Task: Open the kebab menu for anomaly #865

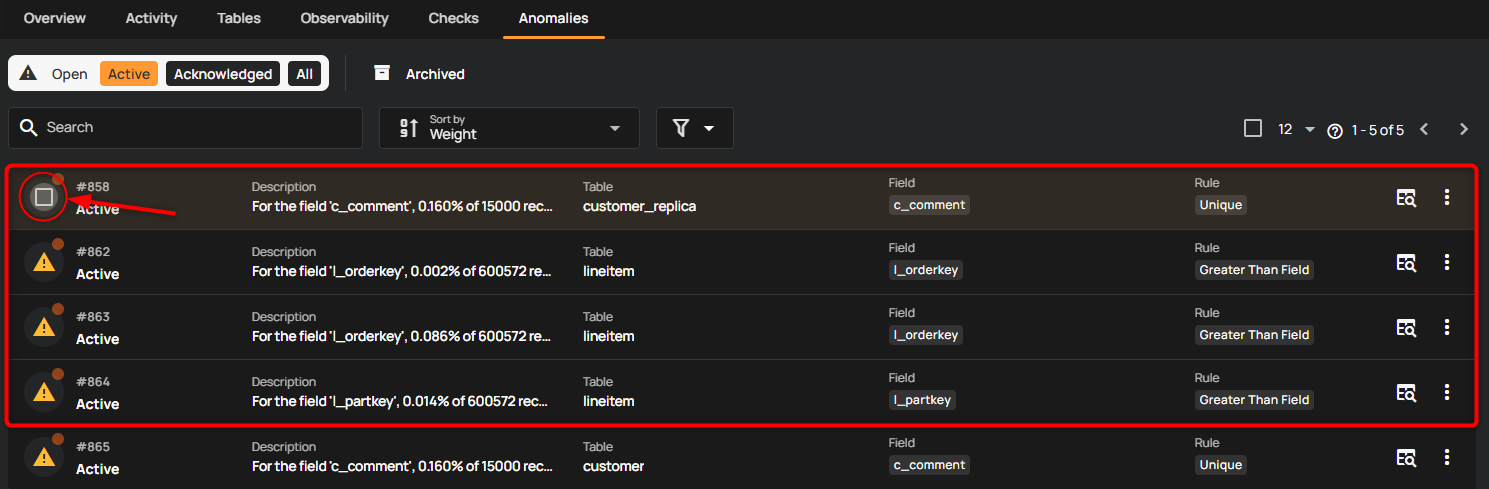Action: coord(1446,457)
